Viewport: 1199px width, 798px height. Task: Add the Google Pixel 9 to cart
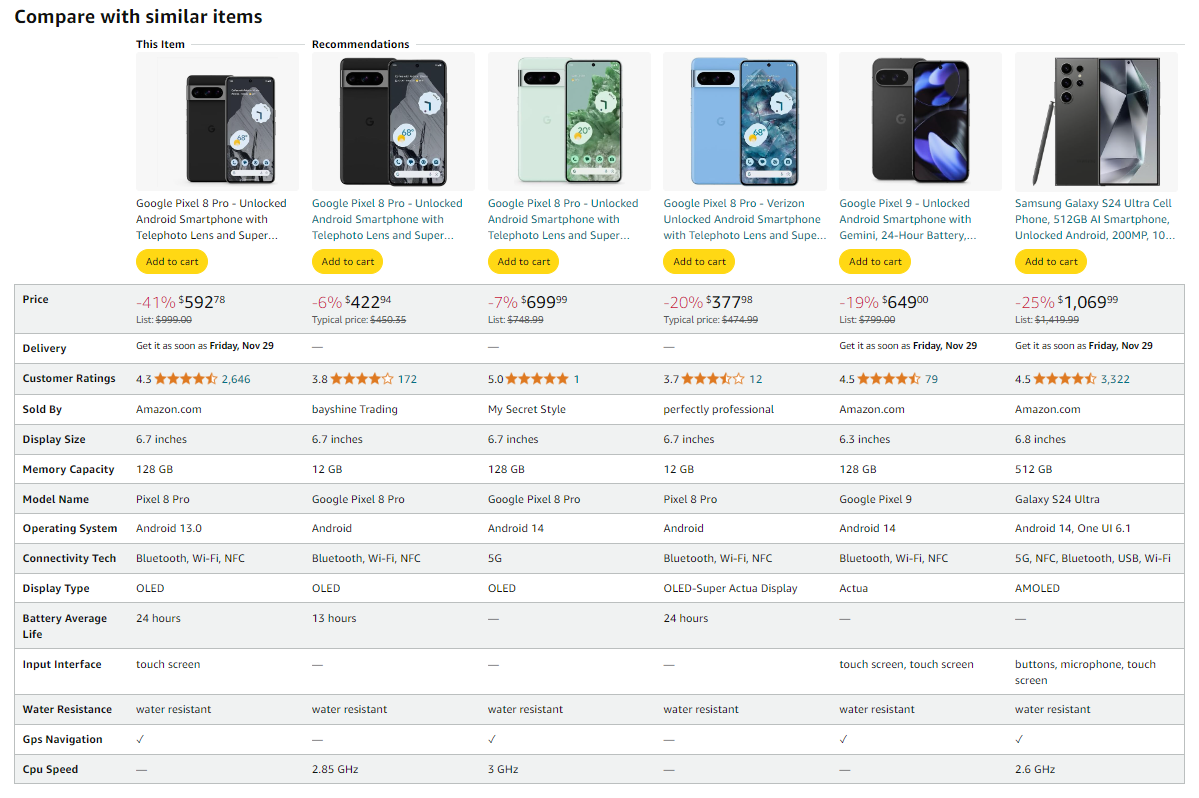[x=875, y=261]
